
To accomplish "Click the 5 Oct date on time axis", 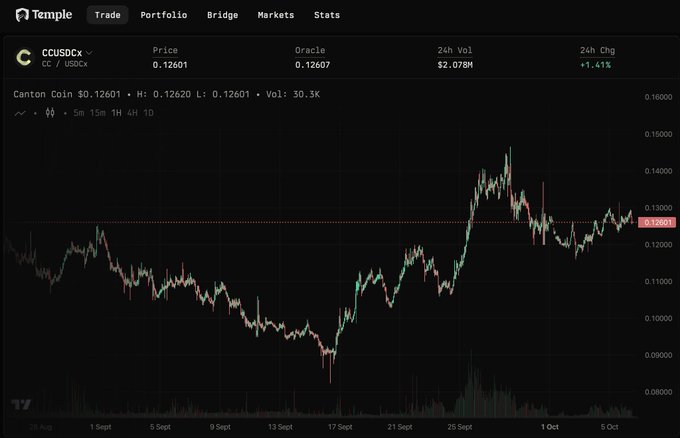I will pos(609,427).
